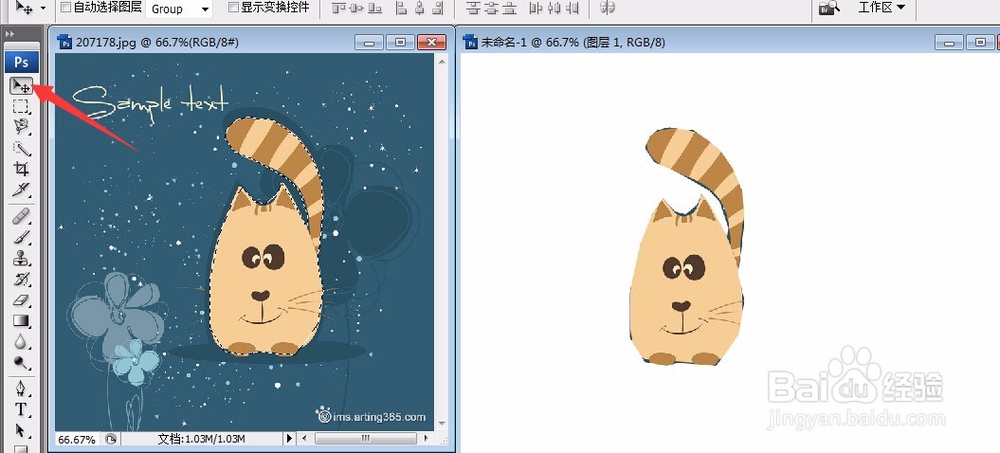This screenshot has height=453, width=1000.
Task: Enable the 显示变换控件 checkbox
Action: tap(233, 8)
